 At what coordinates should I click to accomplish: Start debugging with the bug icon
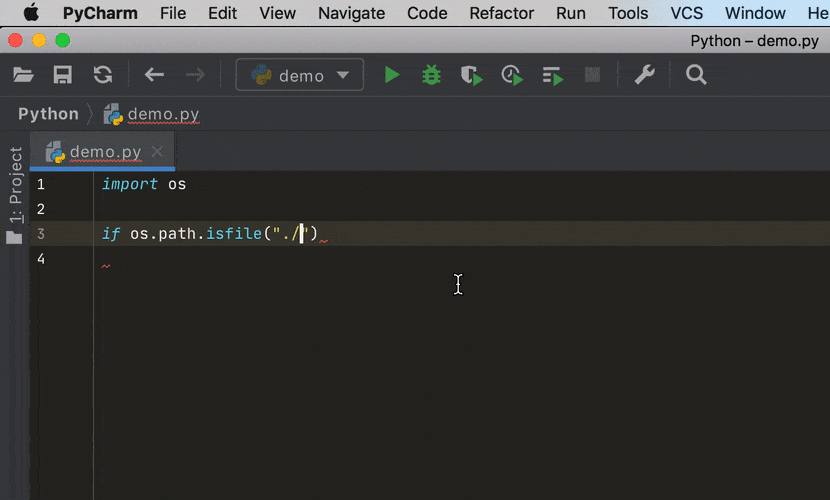431,75
